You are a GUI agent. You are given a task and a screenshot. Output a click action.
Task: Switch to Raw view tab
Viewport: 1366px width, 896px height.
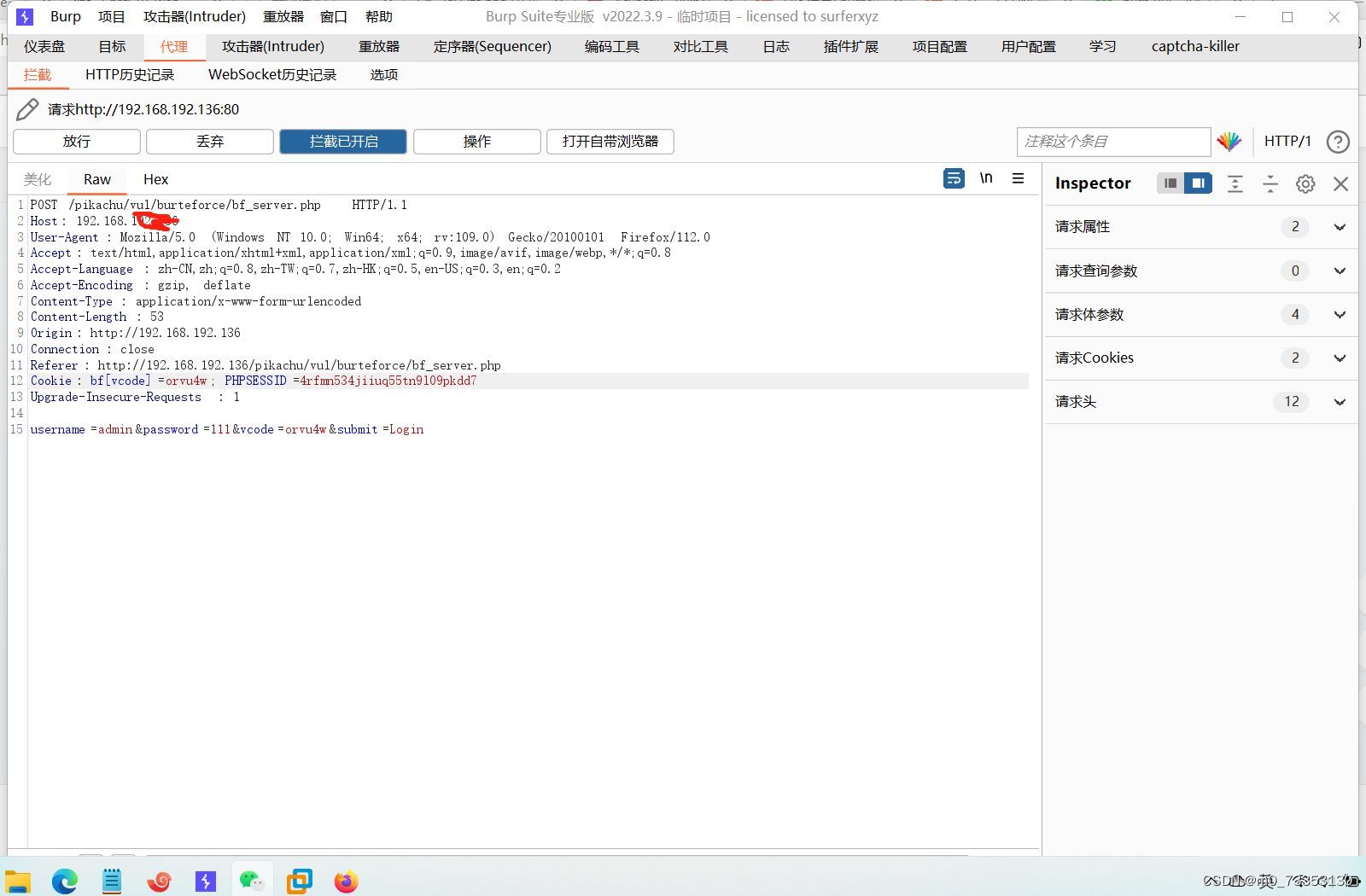97,179
